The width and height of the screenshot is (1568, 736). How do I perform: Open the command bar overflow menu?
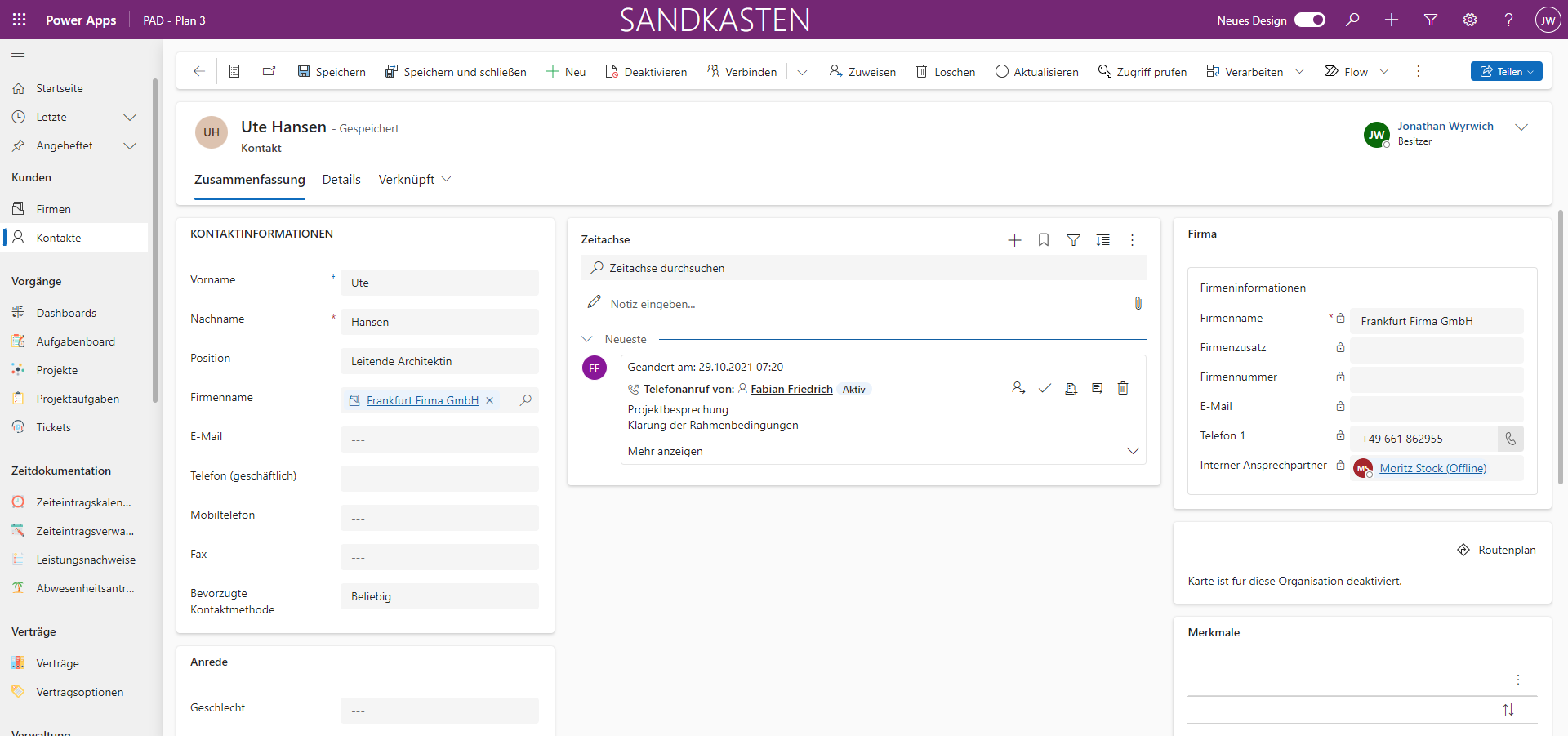[x=1419, y=71]
